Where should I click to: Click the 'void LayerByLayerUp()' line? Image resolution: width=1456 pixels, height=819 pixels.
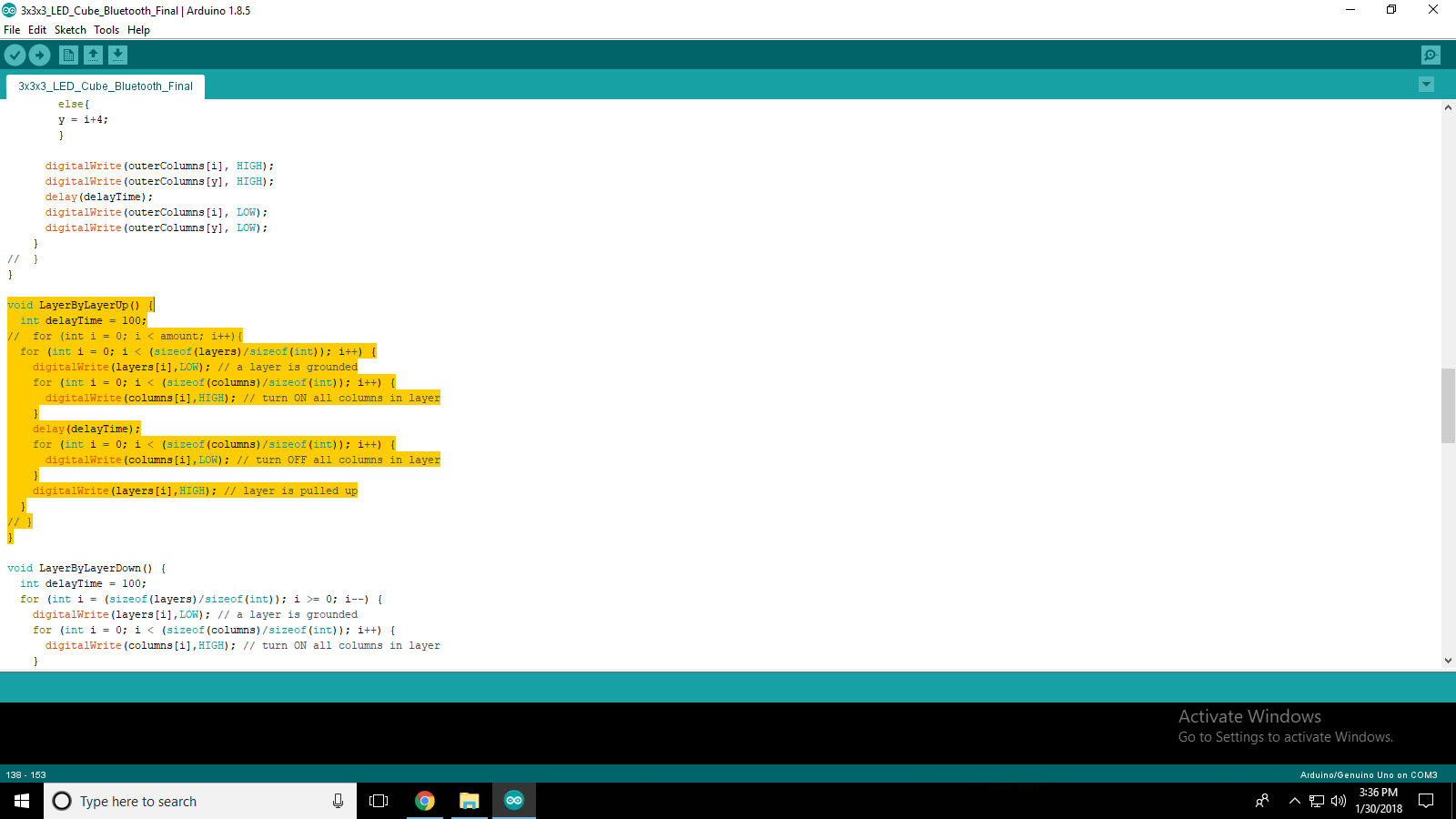(x=81, y=305)
